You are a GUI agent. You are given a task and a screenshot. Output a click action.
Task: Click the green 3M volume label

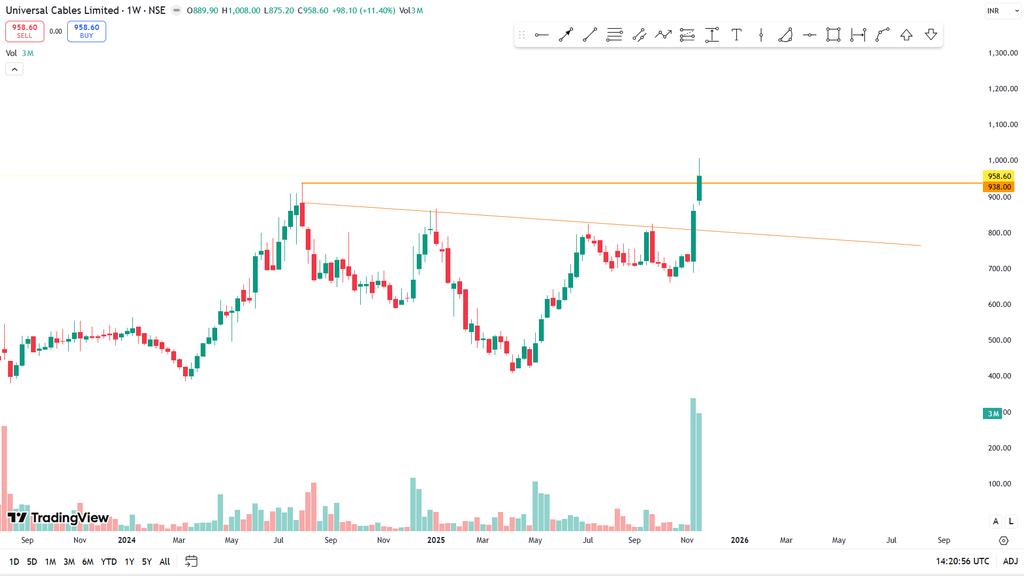[x=993, y=413]
